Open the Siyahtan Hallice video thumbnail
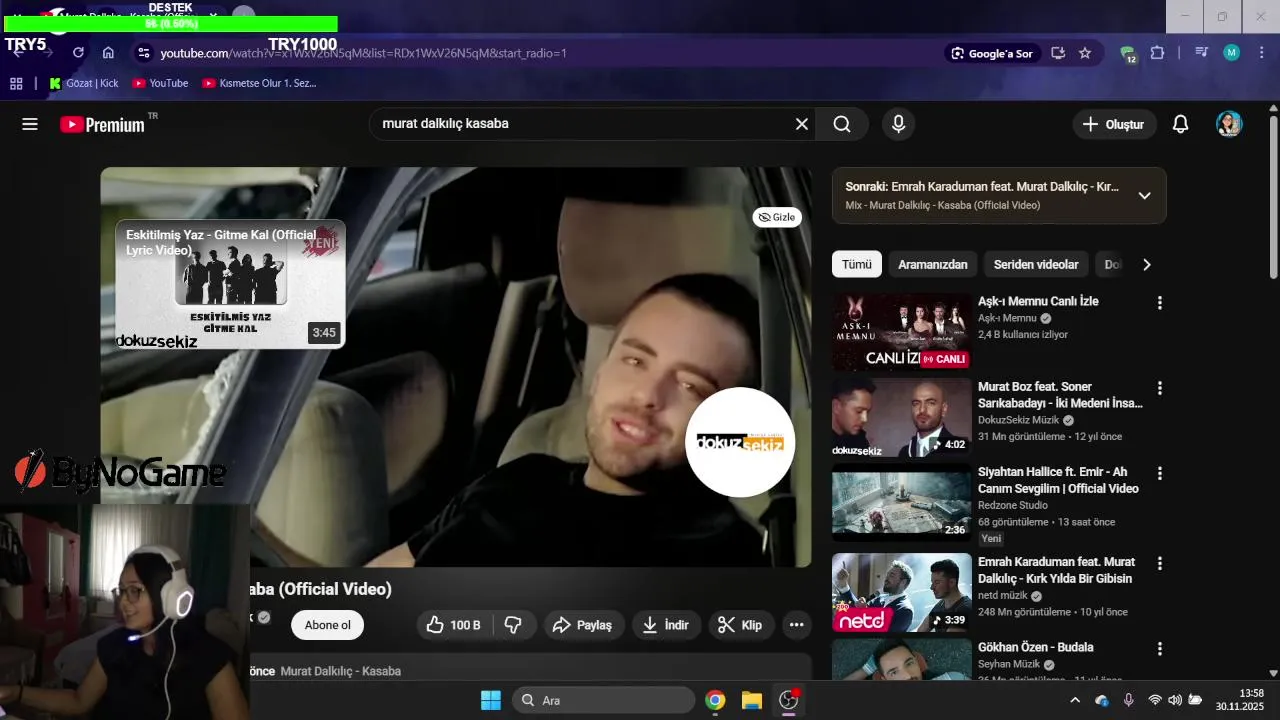This screenshot has height=720, width=1280. (x=902, y=503)
